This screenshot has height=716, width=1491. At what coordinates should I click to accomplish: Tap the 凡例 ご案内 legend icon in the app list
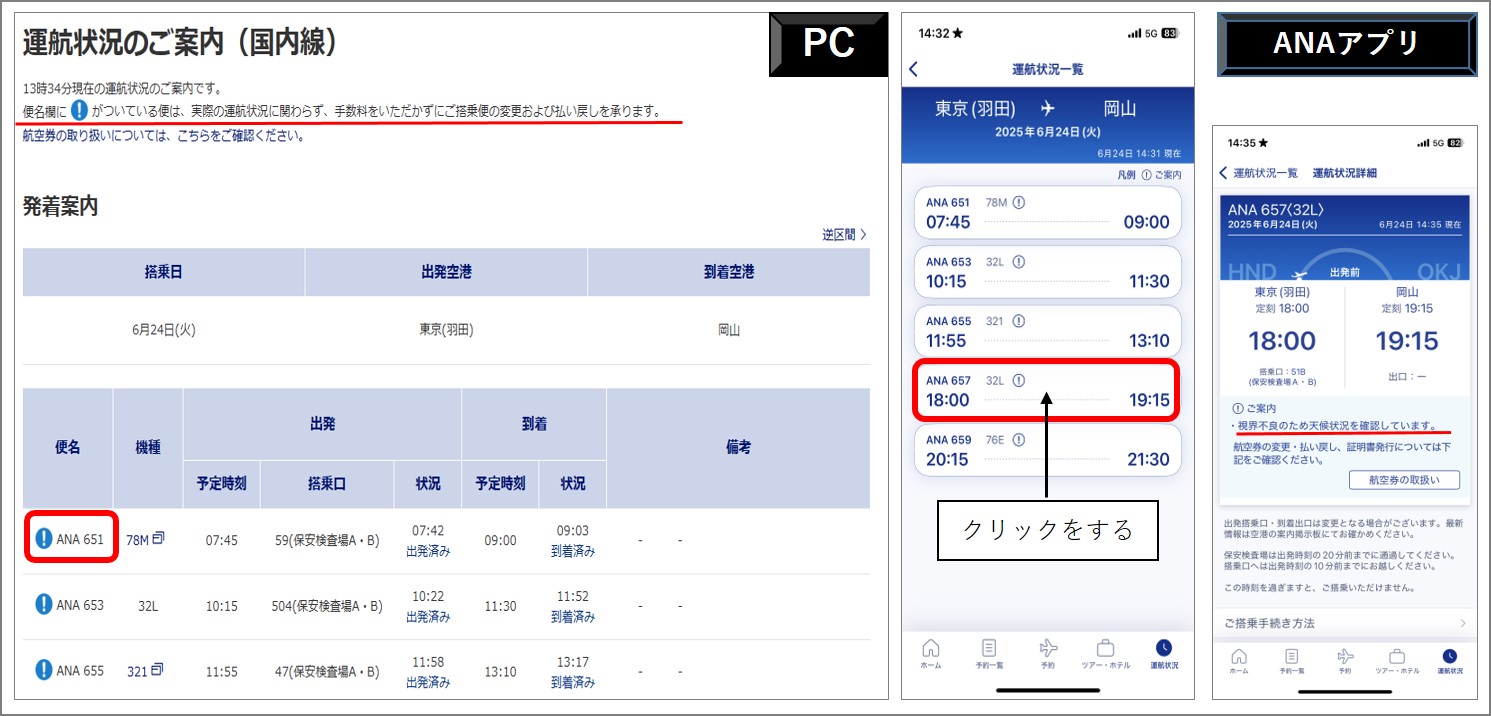pos(1147,175)
